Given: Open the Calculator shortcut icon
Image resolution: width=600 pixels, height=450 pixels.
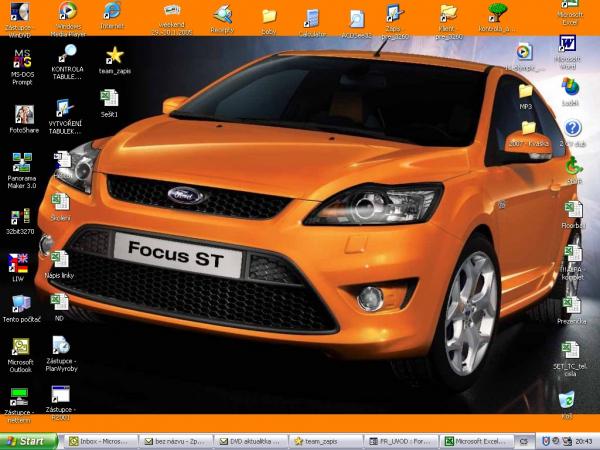Looking at the screenshot, I should pos(313,17).
